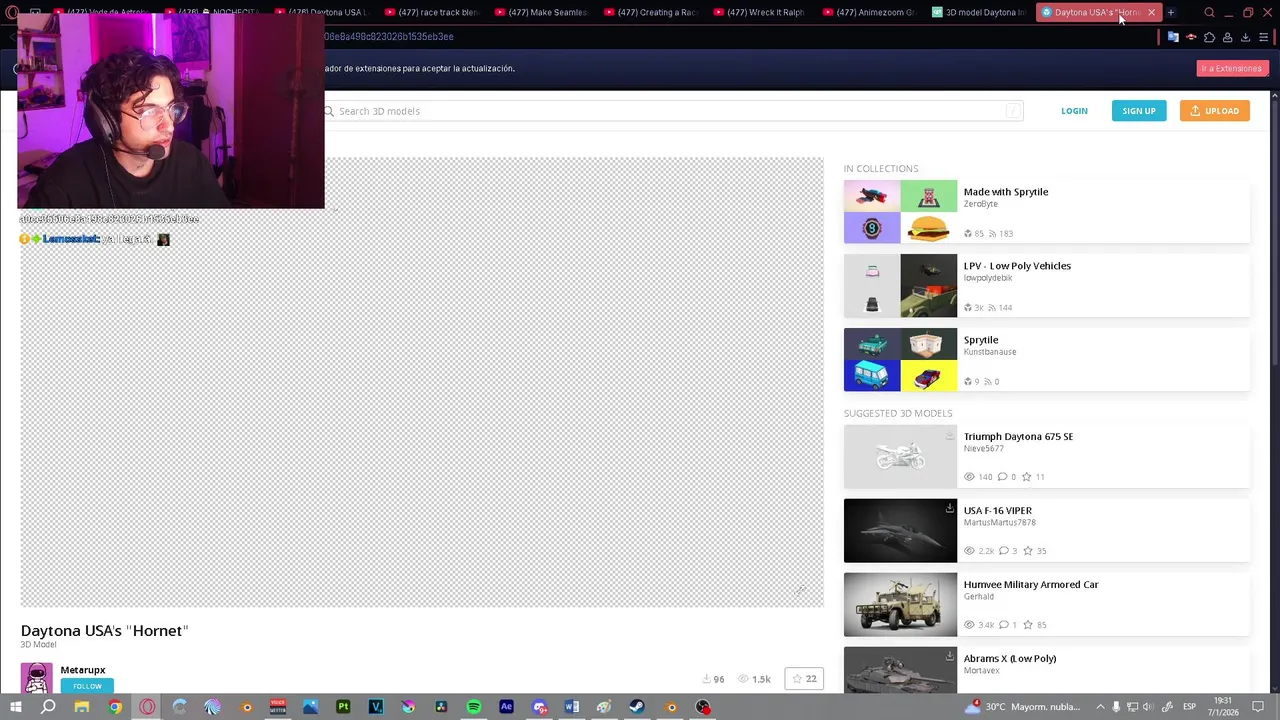The image size is (1280, 720).
Task: Open Microsoft Word from the taskbar
Action: (x=572, y=707)
